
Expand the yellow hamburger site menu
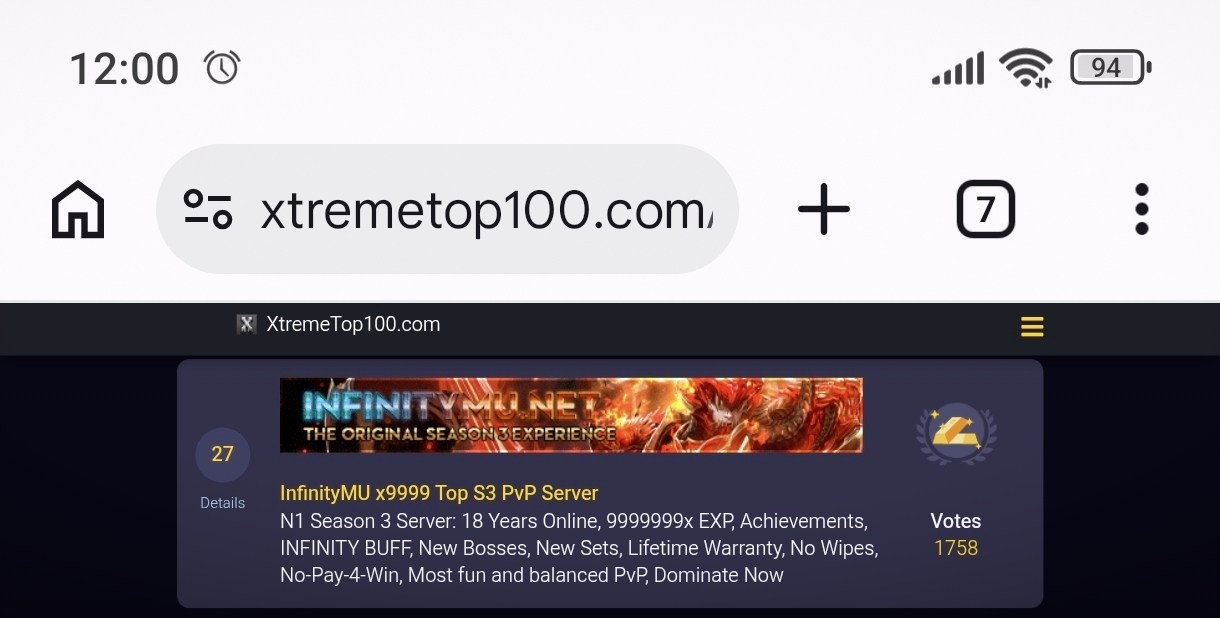coord(1032,326)
